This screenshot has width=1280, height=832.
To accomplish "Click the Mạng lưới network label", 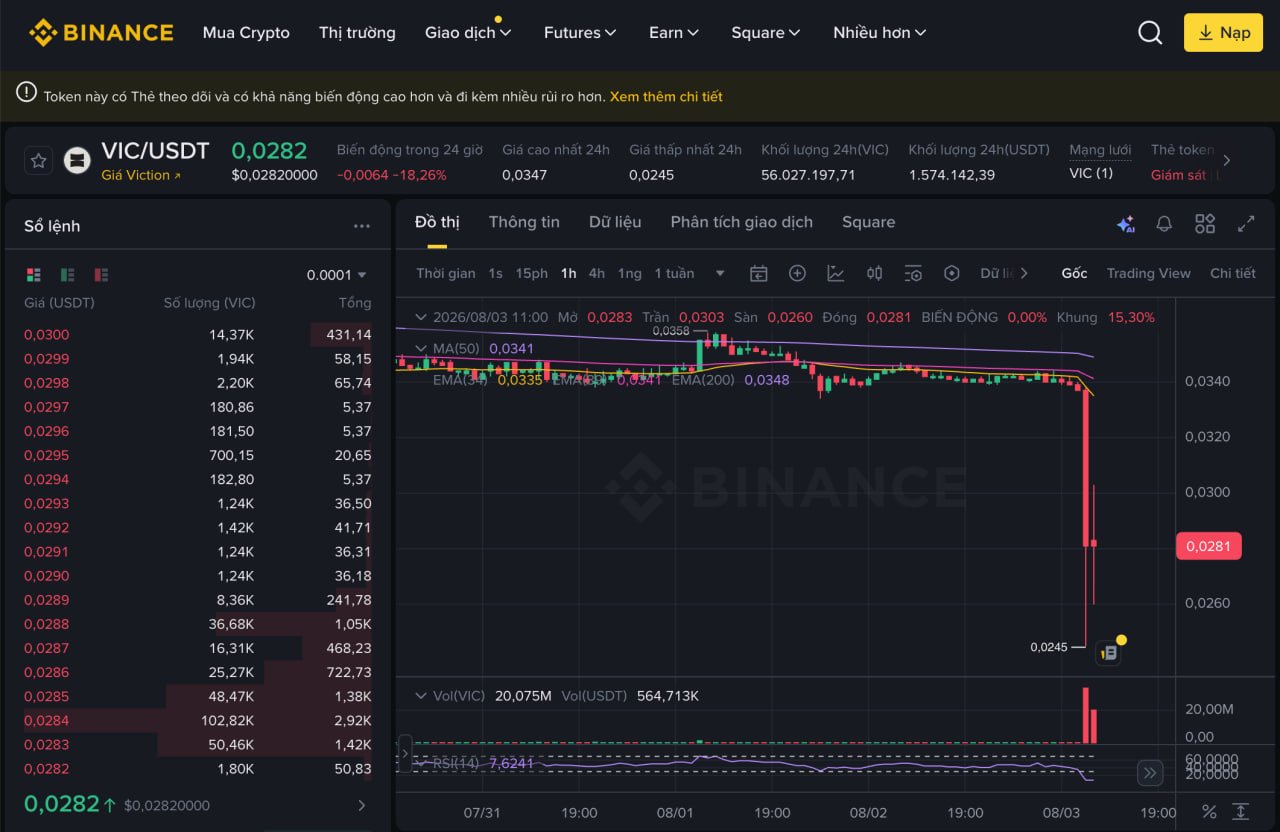I will coord(1100,150).
